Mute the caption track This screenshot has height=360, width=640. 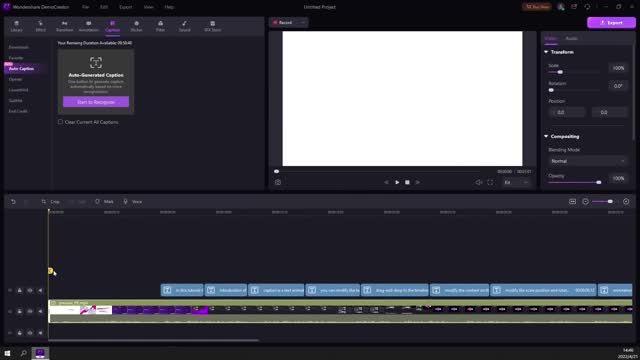(x=40, y=290)
